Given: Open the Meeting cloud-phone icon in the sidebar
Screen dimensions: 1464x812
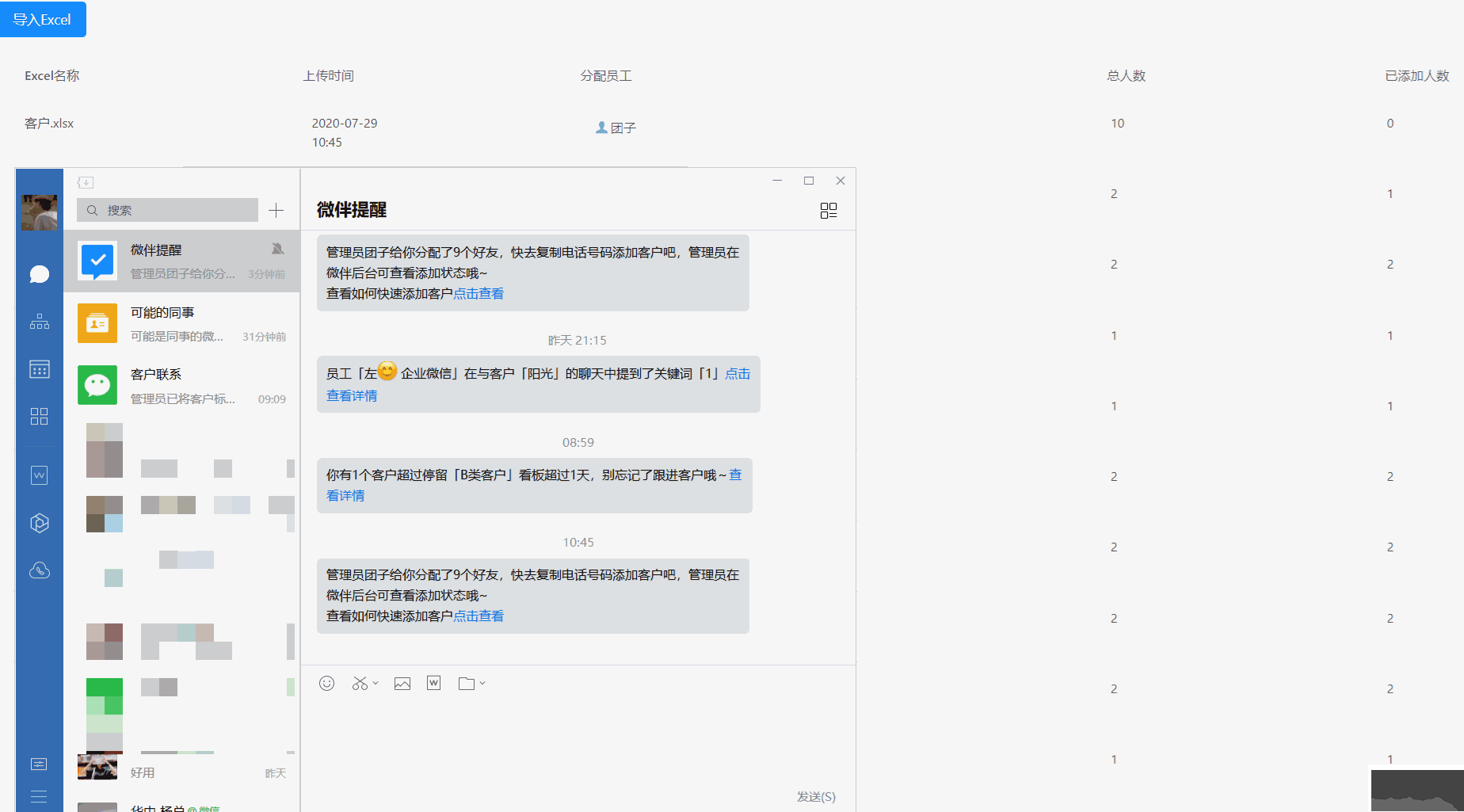Looking at the screenshot, I should click(x=39, y=570).
